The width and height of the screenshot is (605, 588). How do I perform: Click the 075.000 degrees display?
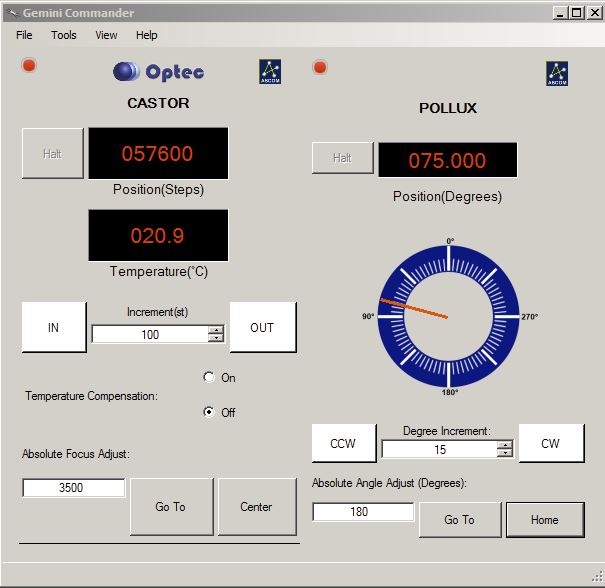pyautogui.click(x=448, y=160)
